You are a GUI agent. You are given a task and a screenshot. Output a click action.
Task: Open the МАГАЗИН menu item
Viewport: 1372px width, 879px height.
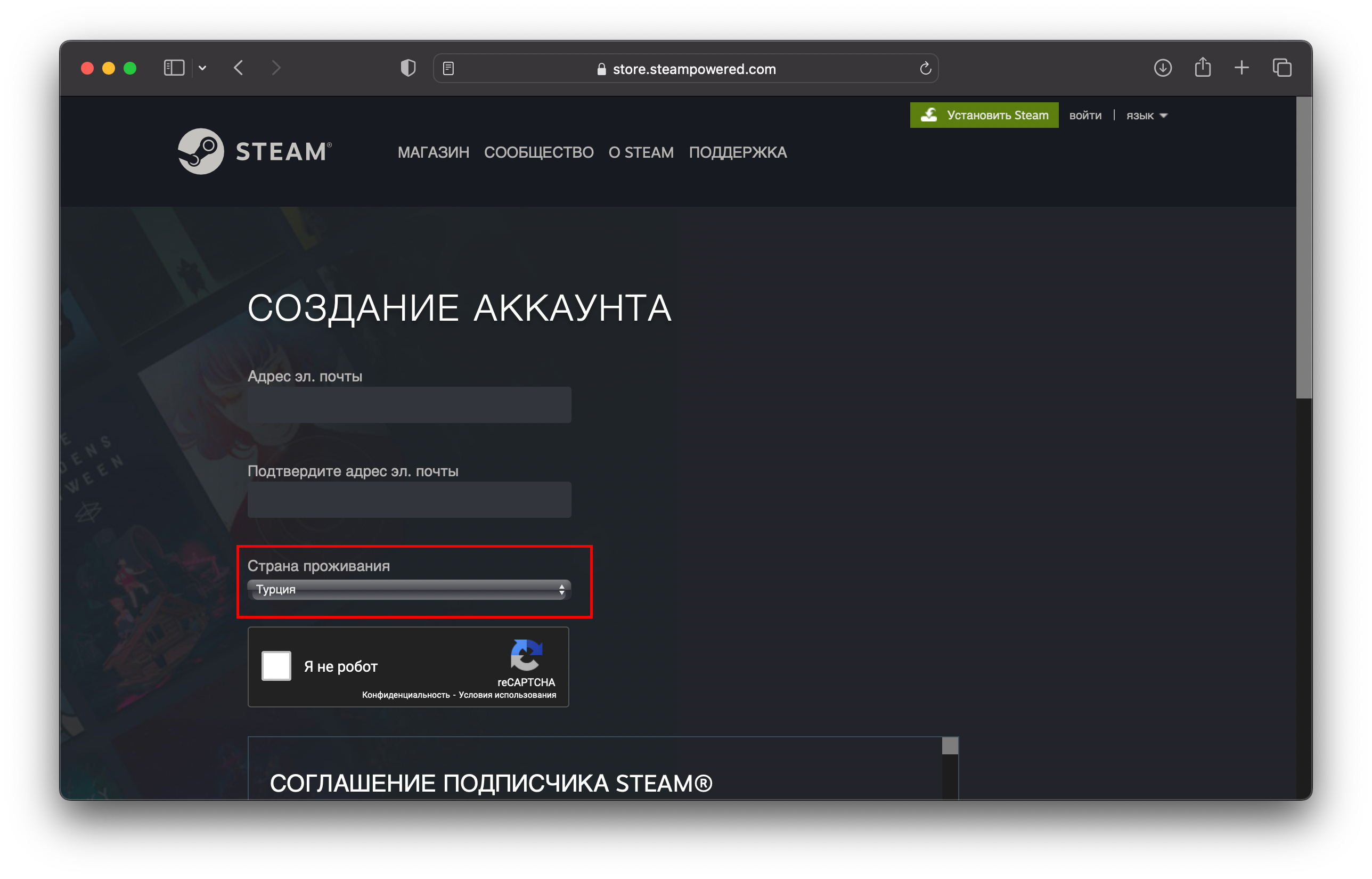pyautogui.click(x=433, y=152)
